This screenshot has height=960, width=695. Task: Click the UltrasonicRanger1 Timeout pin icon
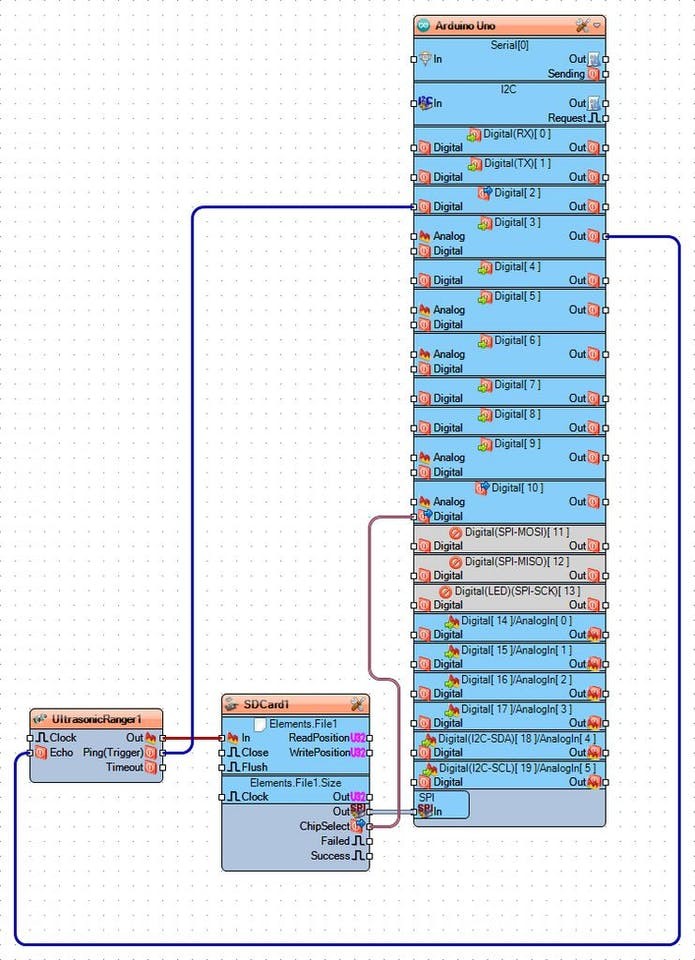[x=151, y=767]
